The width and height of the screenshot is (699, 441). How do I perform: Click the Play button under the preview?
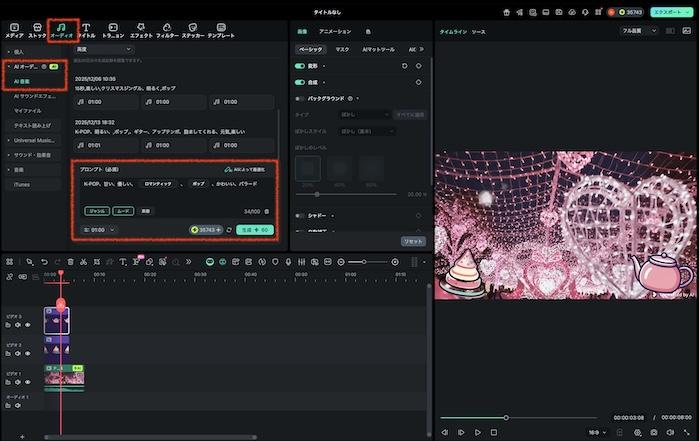(x=477, y=433)
